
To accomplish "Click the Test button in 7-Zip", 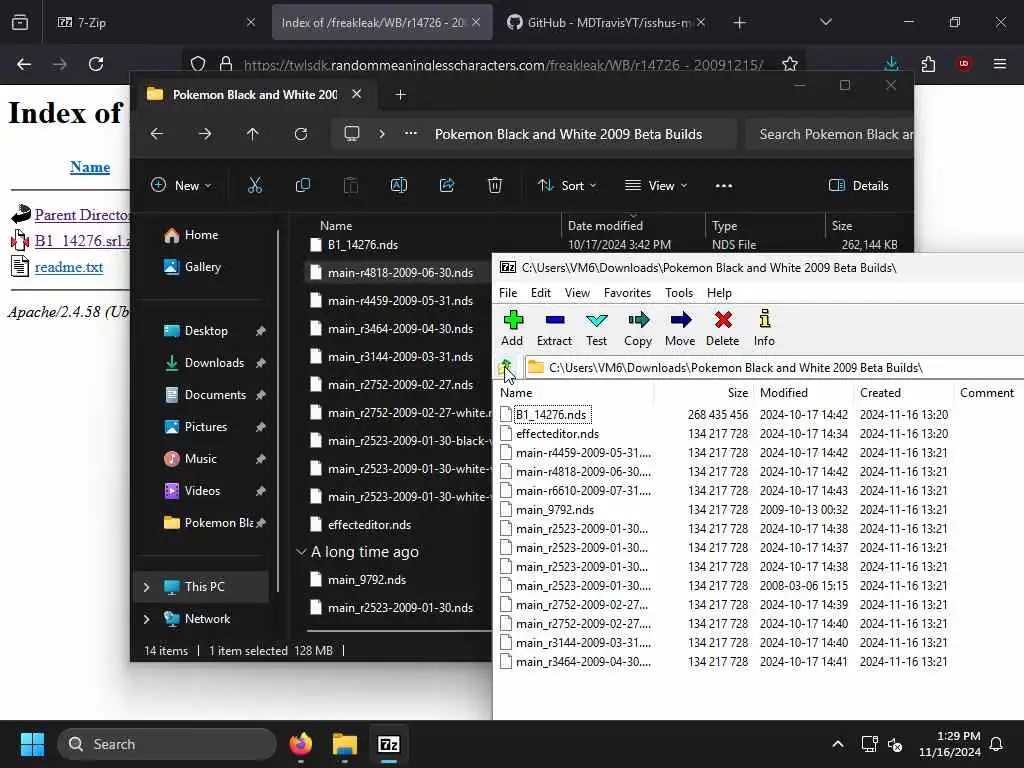I will coord(596,328).
